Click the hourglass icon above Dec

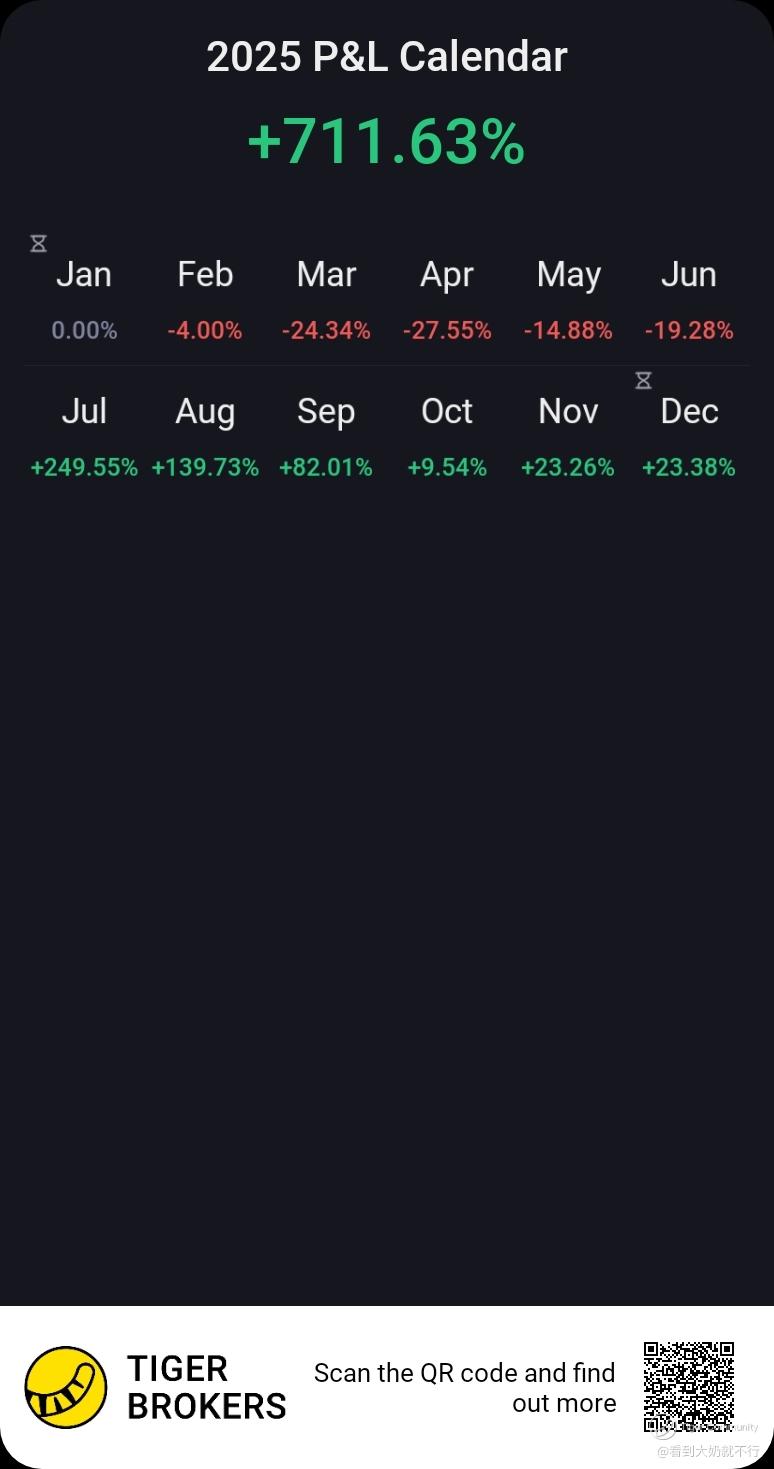tap(644, 380)
